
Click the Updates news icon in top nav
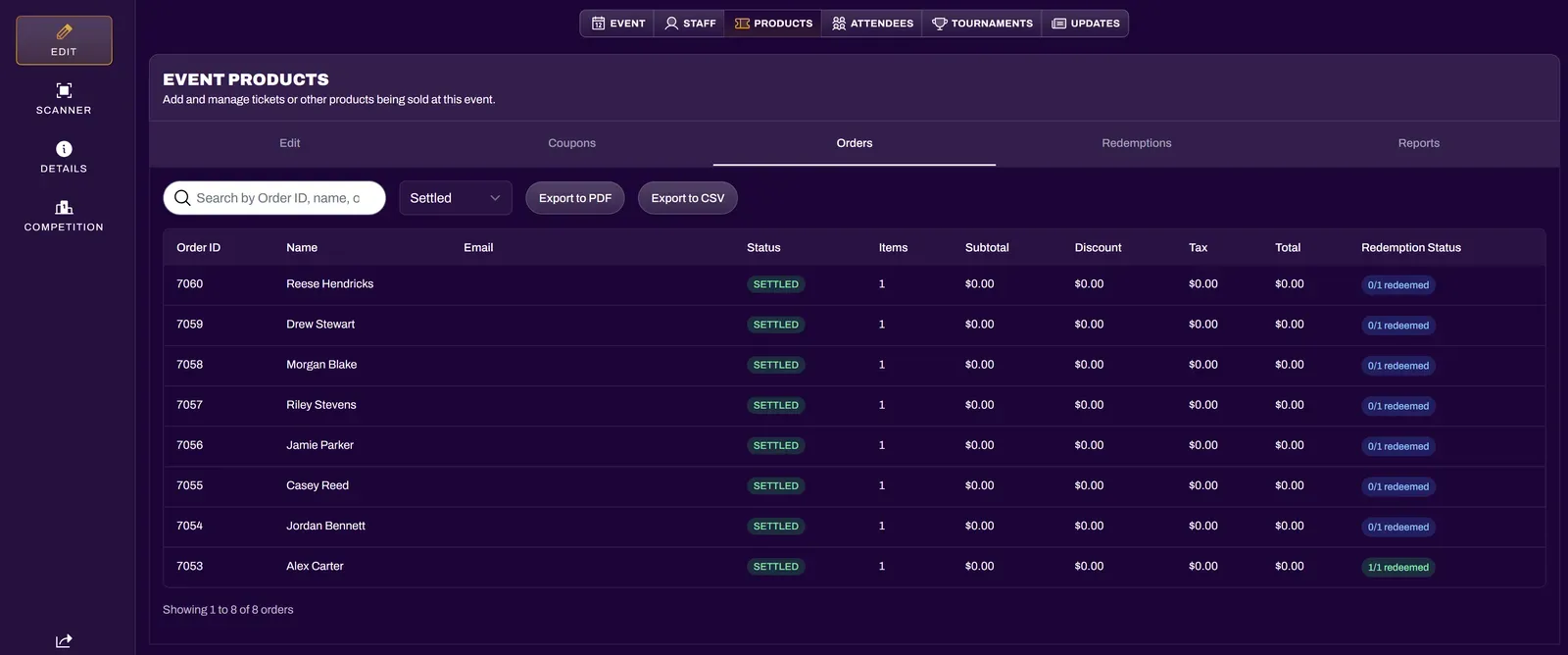(1058, 24)
